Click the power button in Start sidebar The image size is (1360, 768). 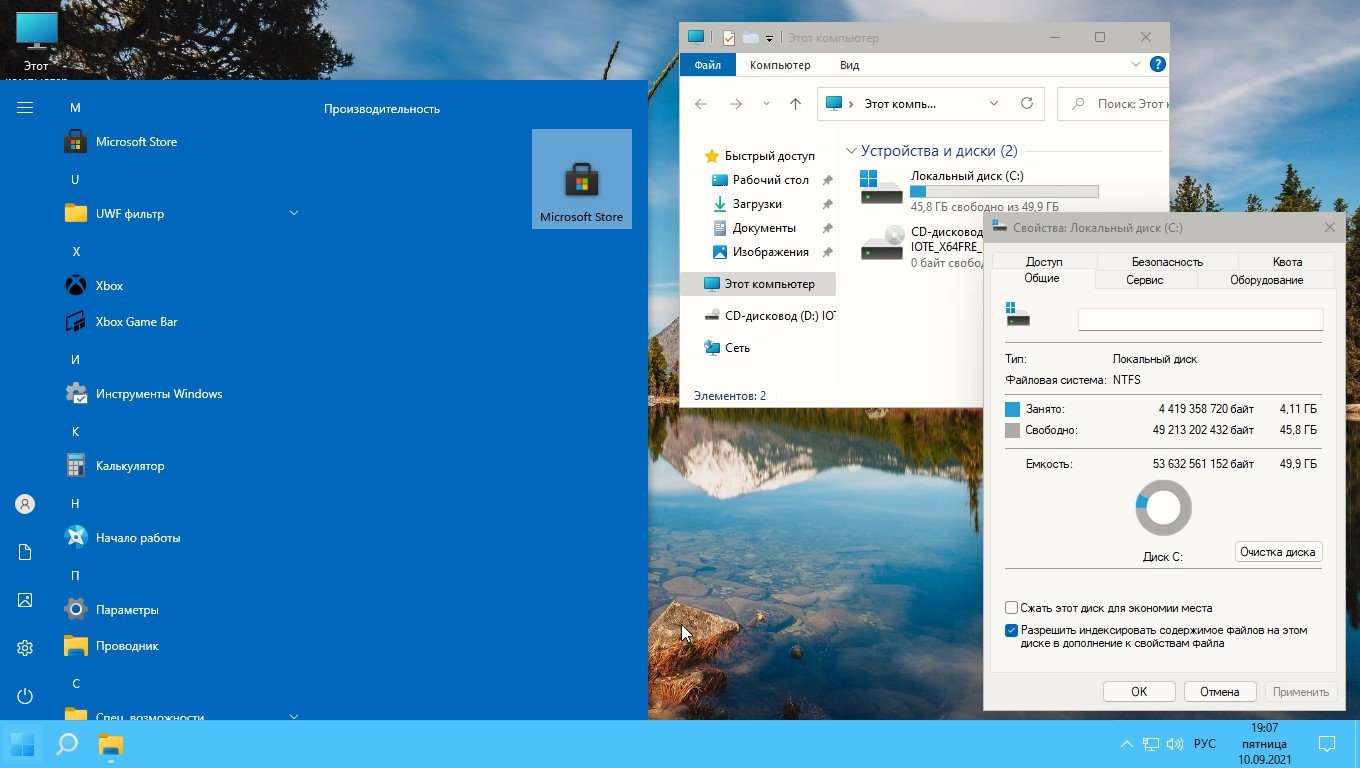25,696
